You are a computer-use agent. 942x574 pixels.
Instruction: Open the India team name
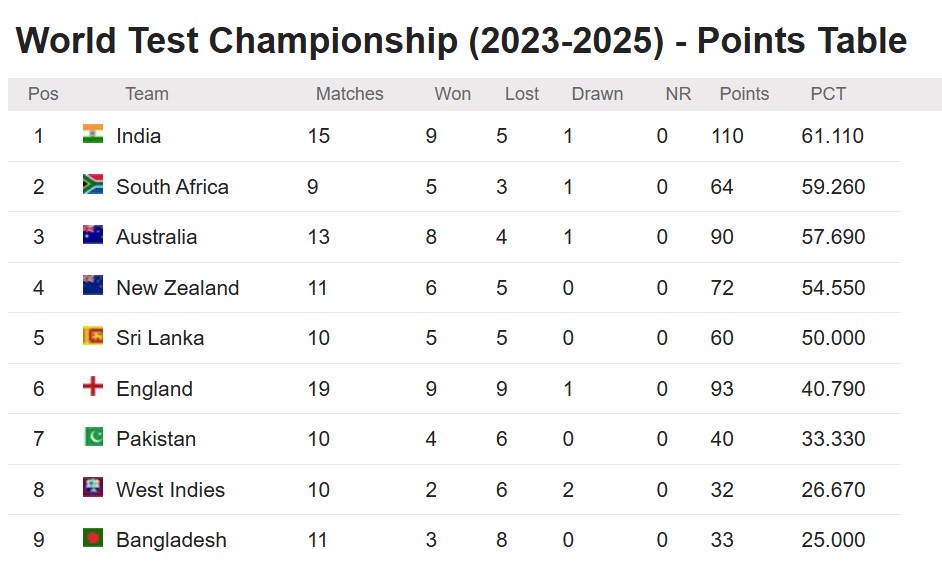(139, 136)
